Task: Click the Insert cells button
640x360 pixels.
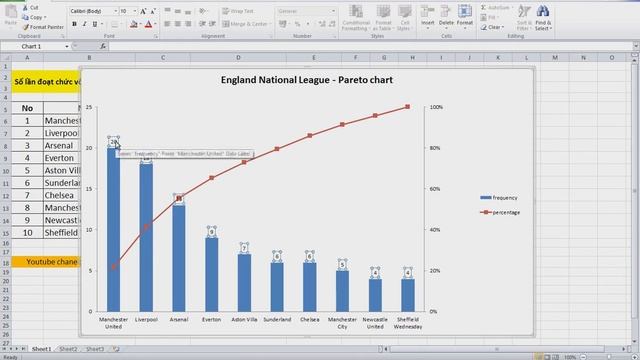Action: point(427,16)
